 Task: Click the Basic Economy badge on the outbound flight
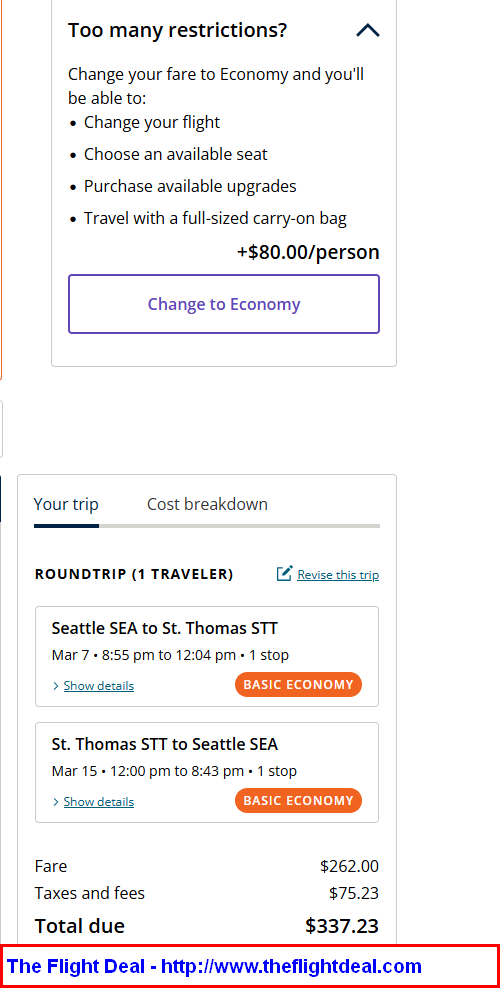(x=298, y=684)
